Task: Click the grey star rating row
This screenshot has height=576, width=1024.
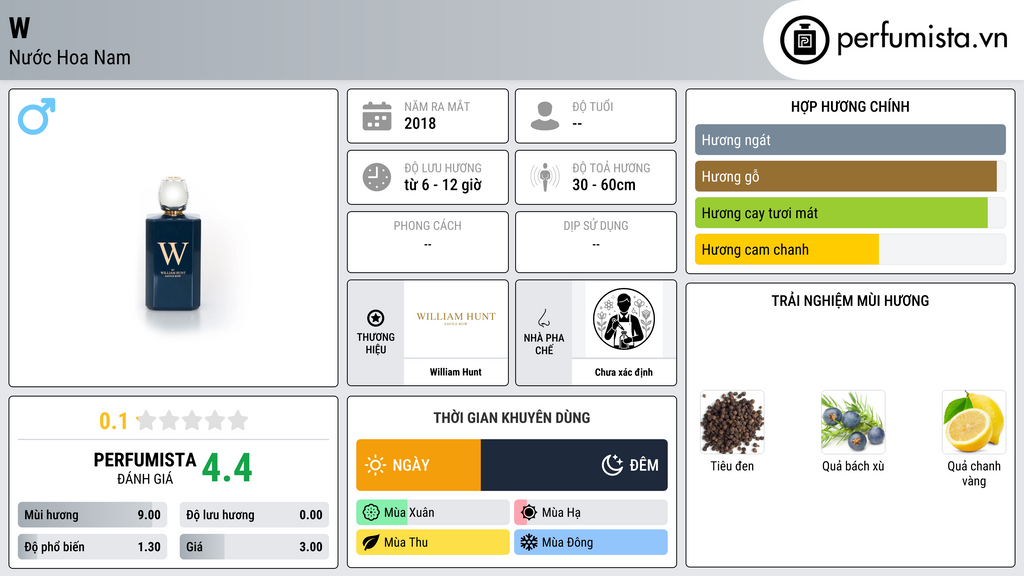Action: coord(192,421)
